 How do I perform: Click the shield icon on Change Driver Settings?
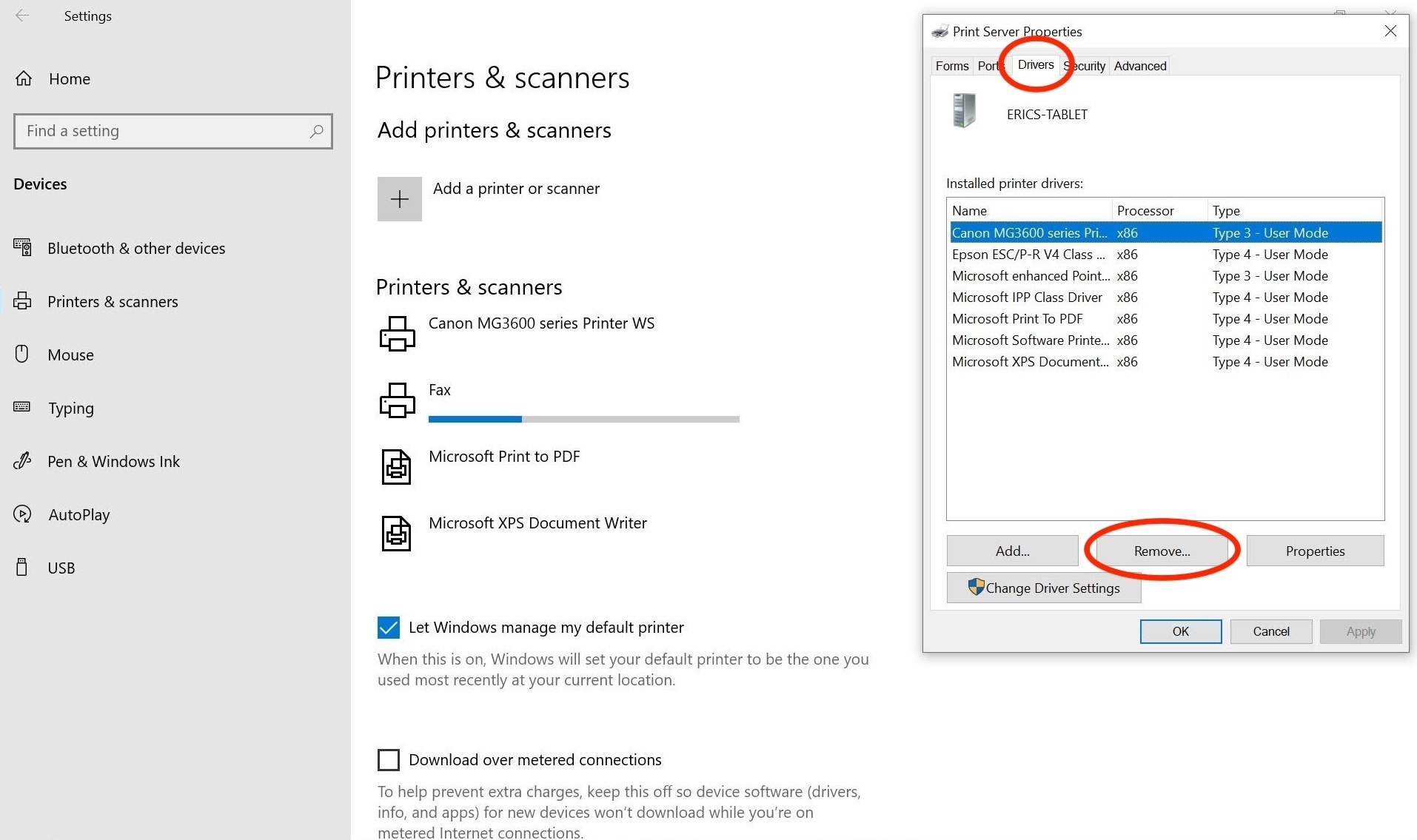(x=976, y=587)
